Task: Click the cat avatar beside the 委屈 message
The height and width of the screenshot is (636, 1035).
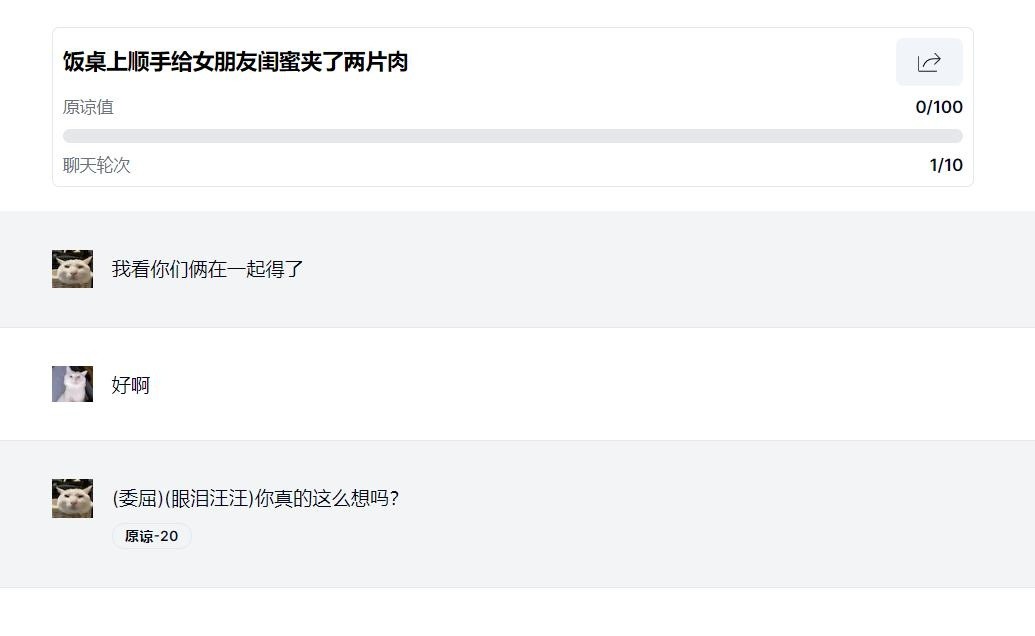Action: [72, 498]
